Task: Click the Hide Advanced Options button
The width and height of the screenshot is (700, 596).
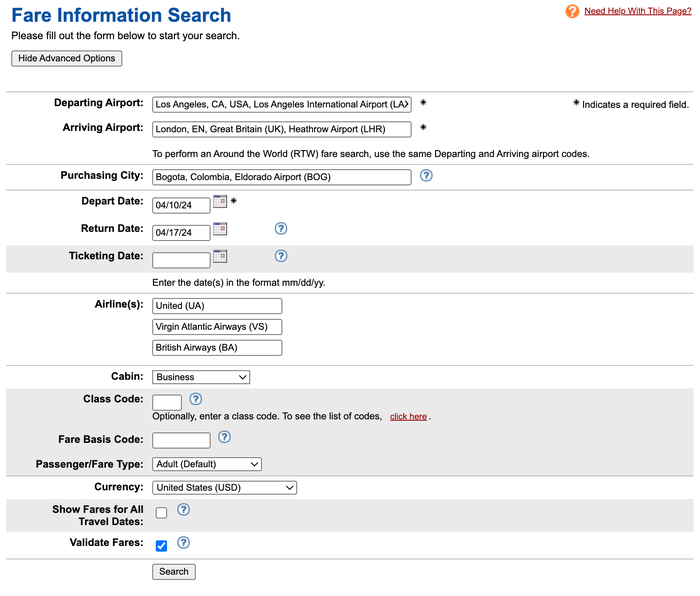Action: click(67, 58)
